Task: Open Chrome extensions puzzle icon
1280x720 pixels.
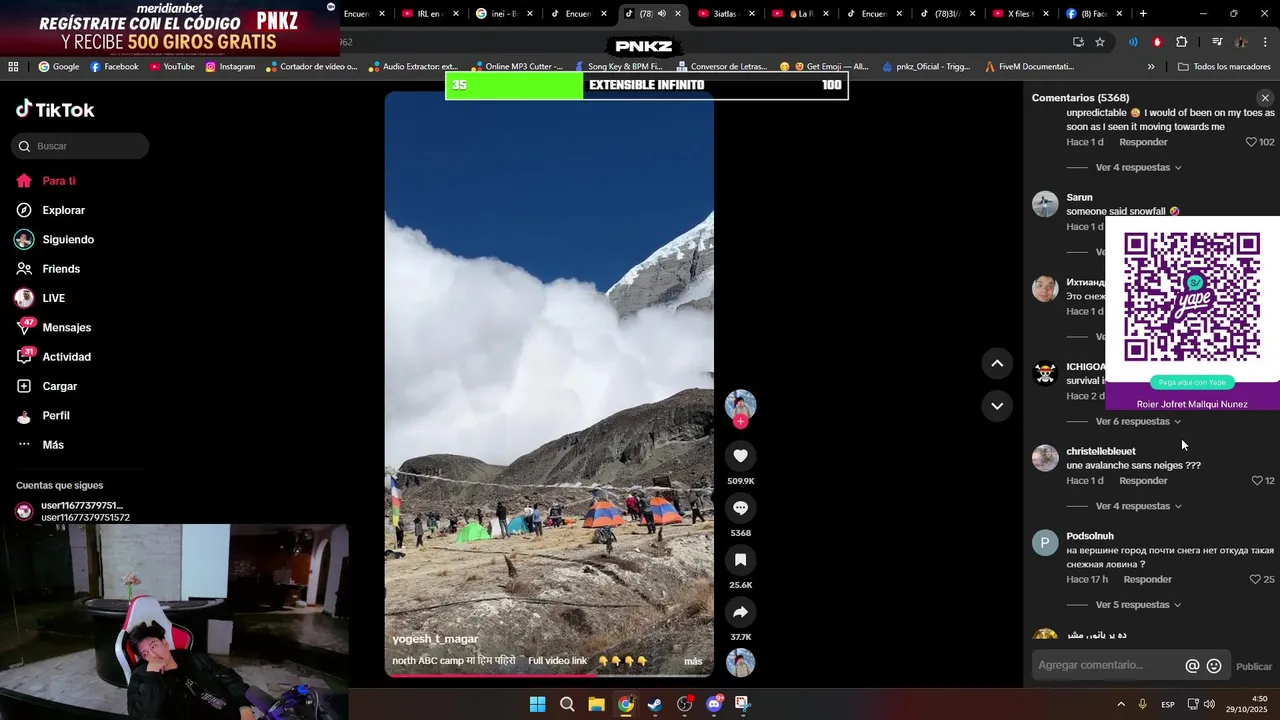Action: (1181, 42)
